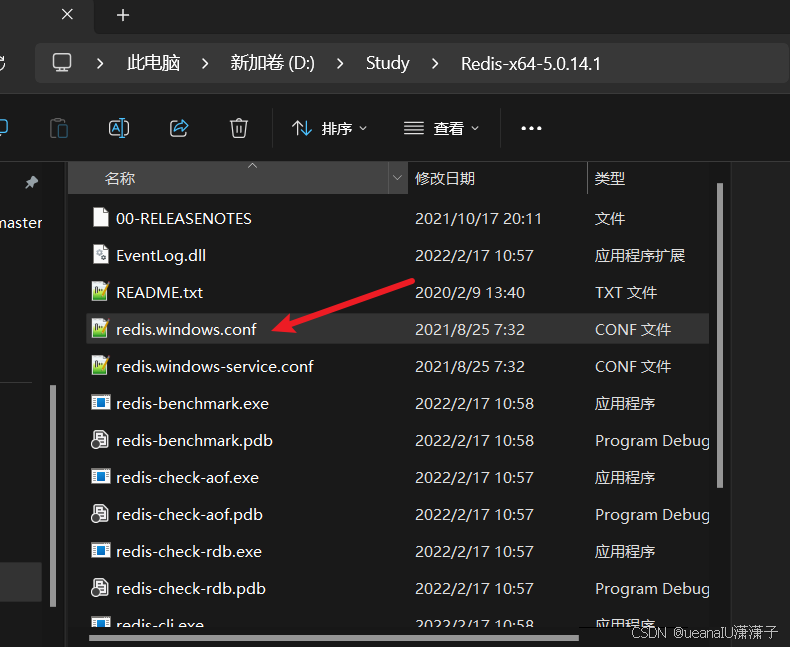Click the delete trash can icon
The height and width of the screenshot is (647, 790).
pos(239,128)
